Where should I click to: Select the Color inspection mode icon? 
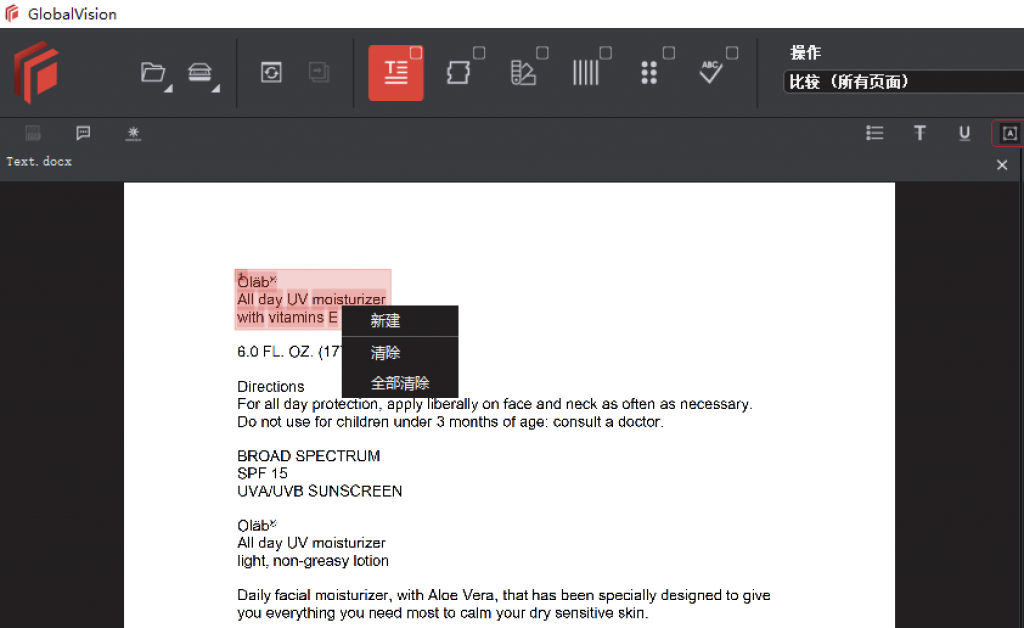pos(522,72)
